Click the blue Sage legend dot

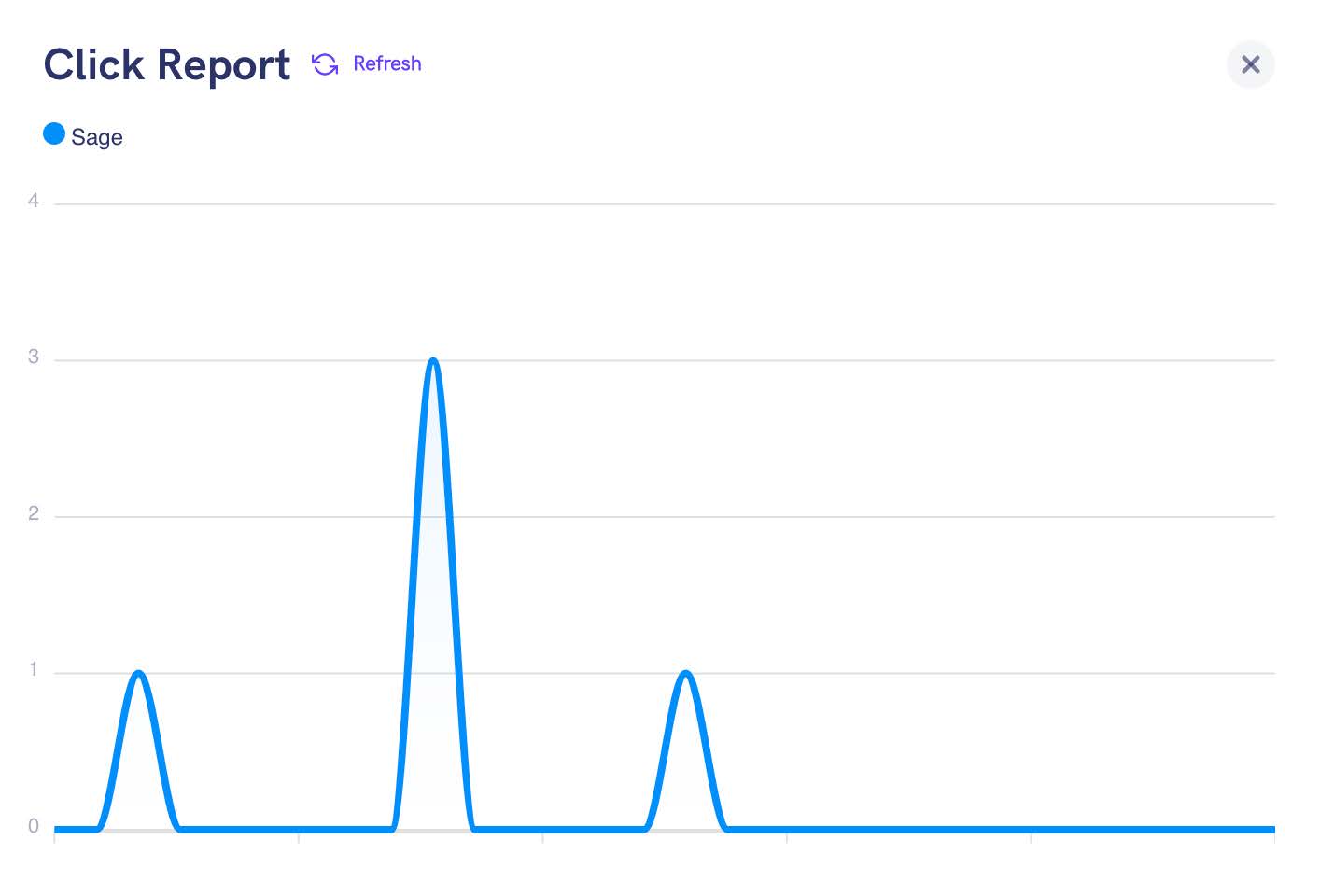coord(54,134)
